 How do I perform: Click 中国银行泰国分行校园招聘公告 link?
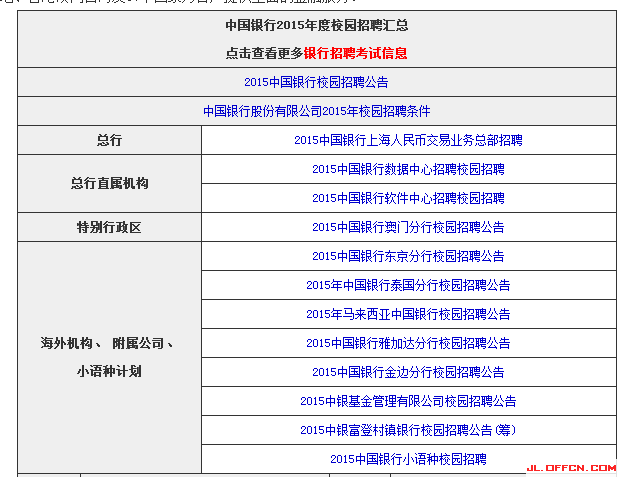[408, 285]
